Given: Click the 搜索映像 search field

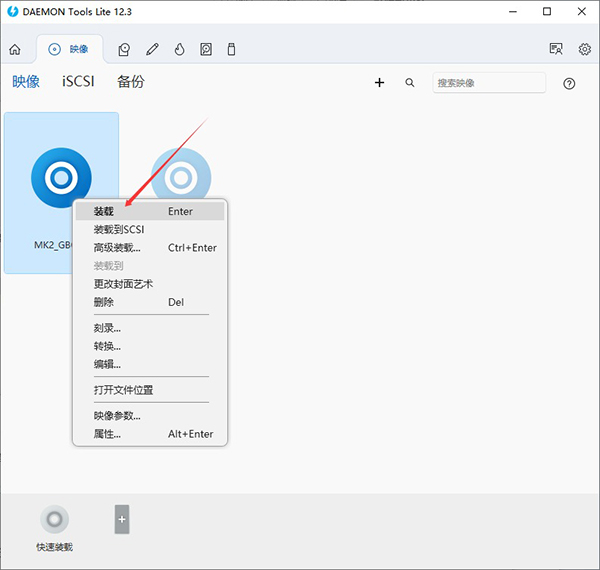Looking at the screenshot, I should click(x=489, y=83).
